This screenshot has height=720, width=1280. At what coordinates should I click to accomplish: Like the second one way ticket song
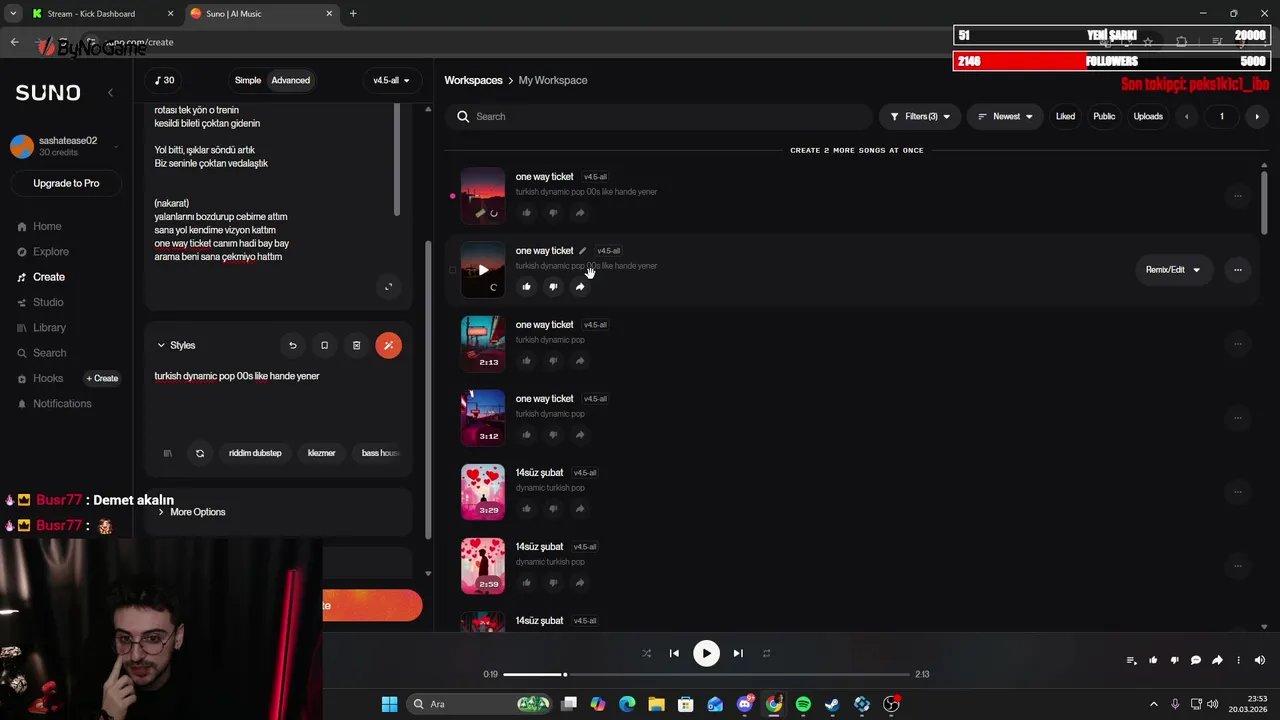coord(527,287)
